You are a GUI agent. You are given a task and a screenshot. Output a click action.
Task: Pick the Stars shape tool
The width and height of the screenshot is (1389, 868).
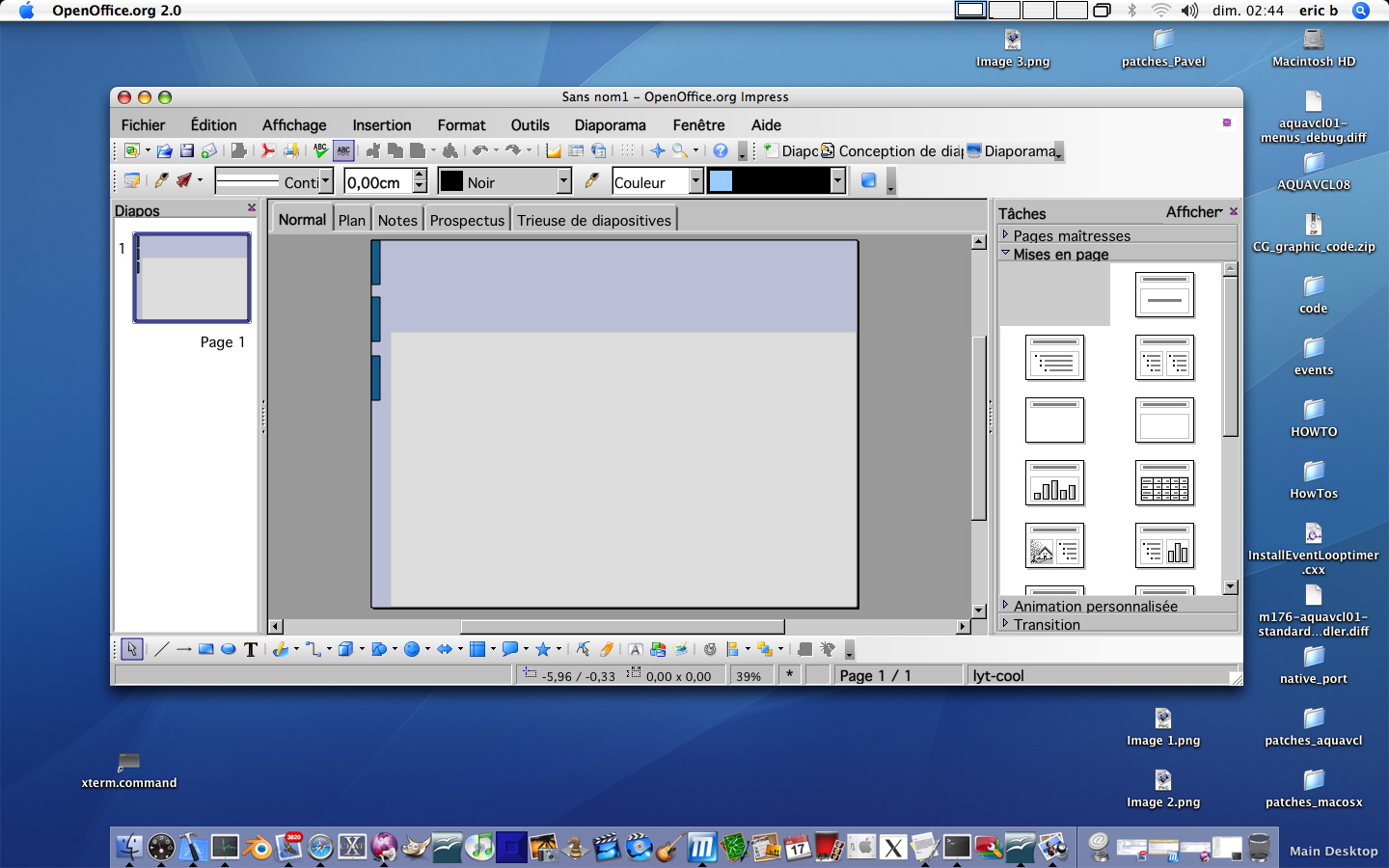[542, 649]
